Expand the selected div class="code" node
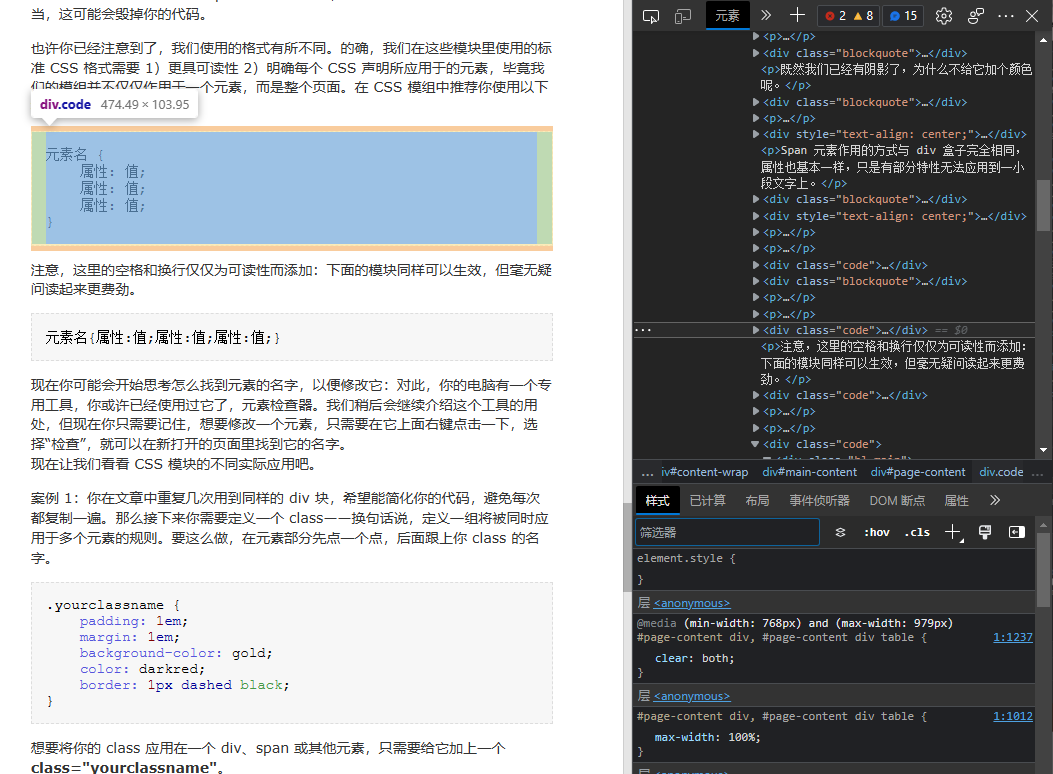The width and height of the screenshot is (1053, 774). 757,330
